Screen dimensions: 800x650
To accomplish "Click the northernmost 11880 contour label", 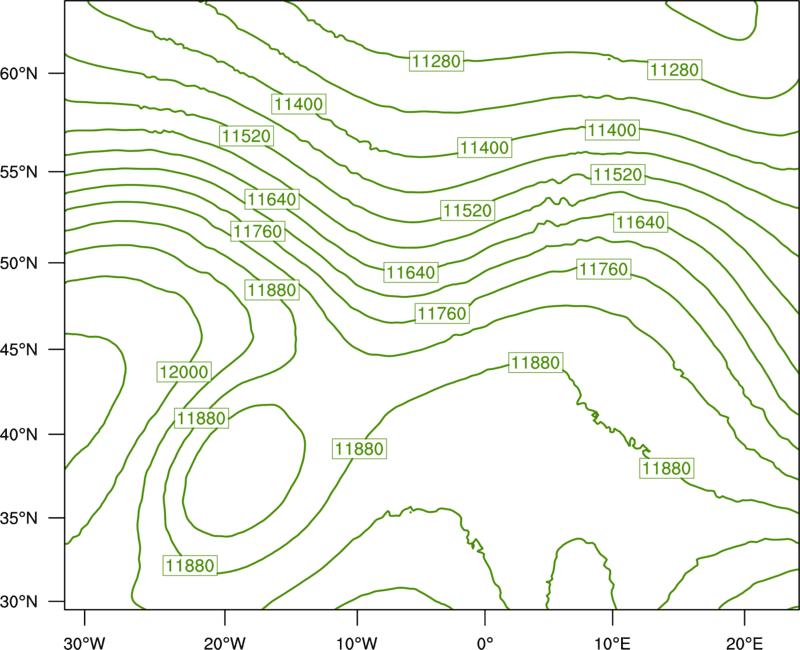I will (x=272, y=290).
